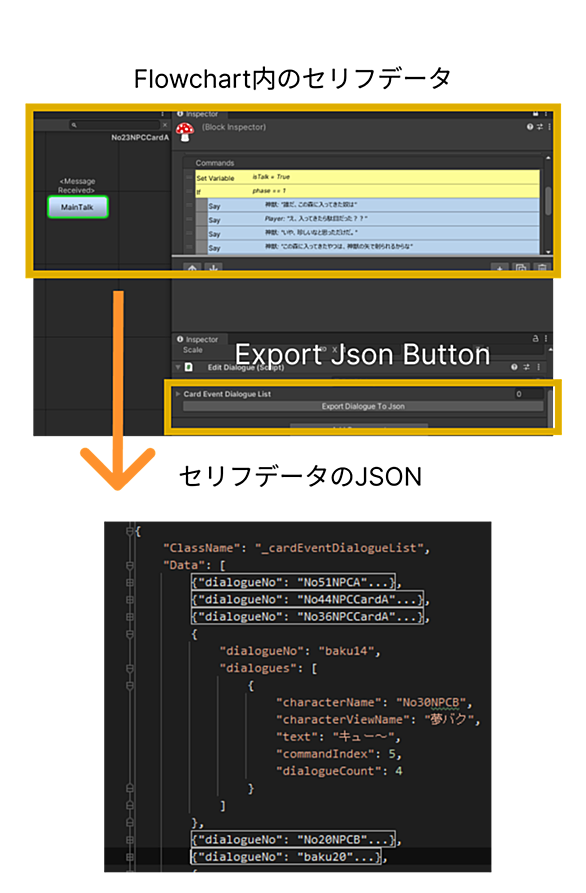Select the first Say command row
The height and width of the screenshot is (893, 586).
(373, 206)
